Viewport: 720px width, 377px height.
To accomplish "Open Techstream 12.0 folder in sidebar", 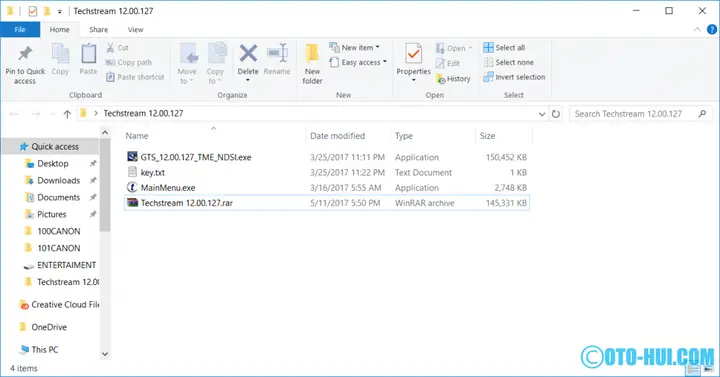I will point(68,282).
